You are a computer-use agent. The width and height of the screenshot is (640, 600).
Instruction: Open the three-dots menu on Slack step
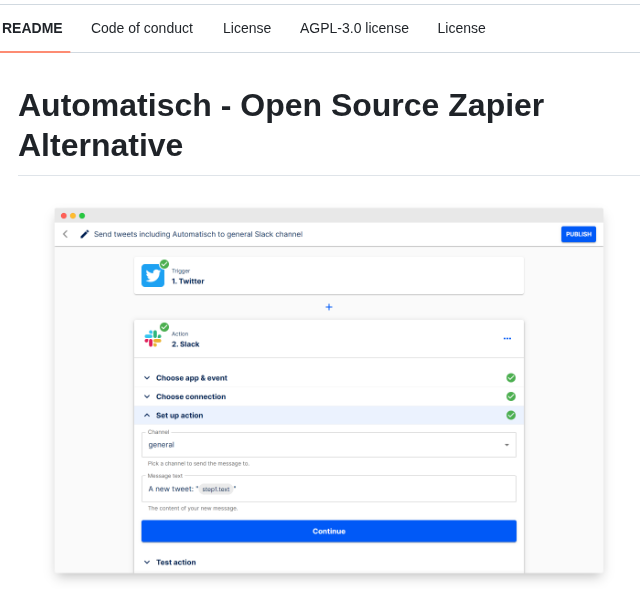pyautogui.click(x=507, y=338)
